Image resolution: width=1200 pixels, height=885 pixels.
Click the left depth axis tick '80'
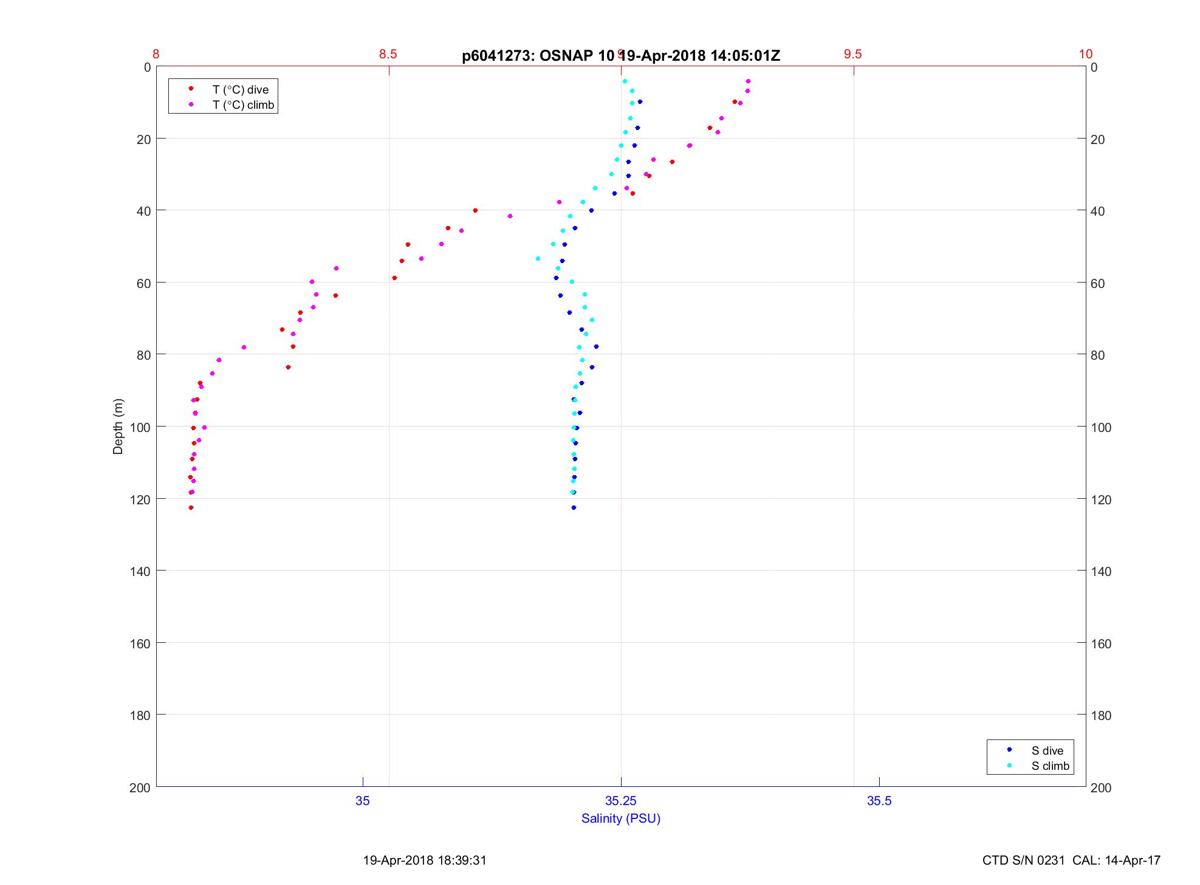[x=144, y=355]
